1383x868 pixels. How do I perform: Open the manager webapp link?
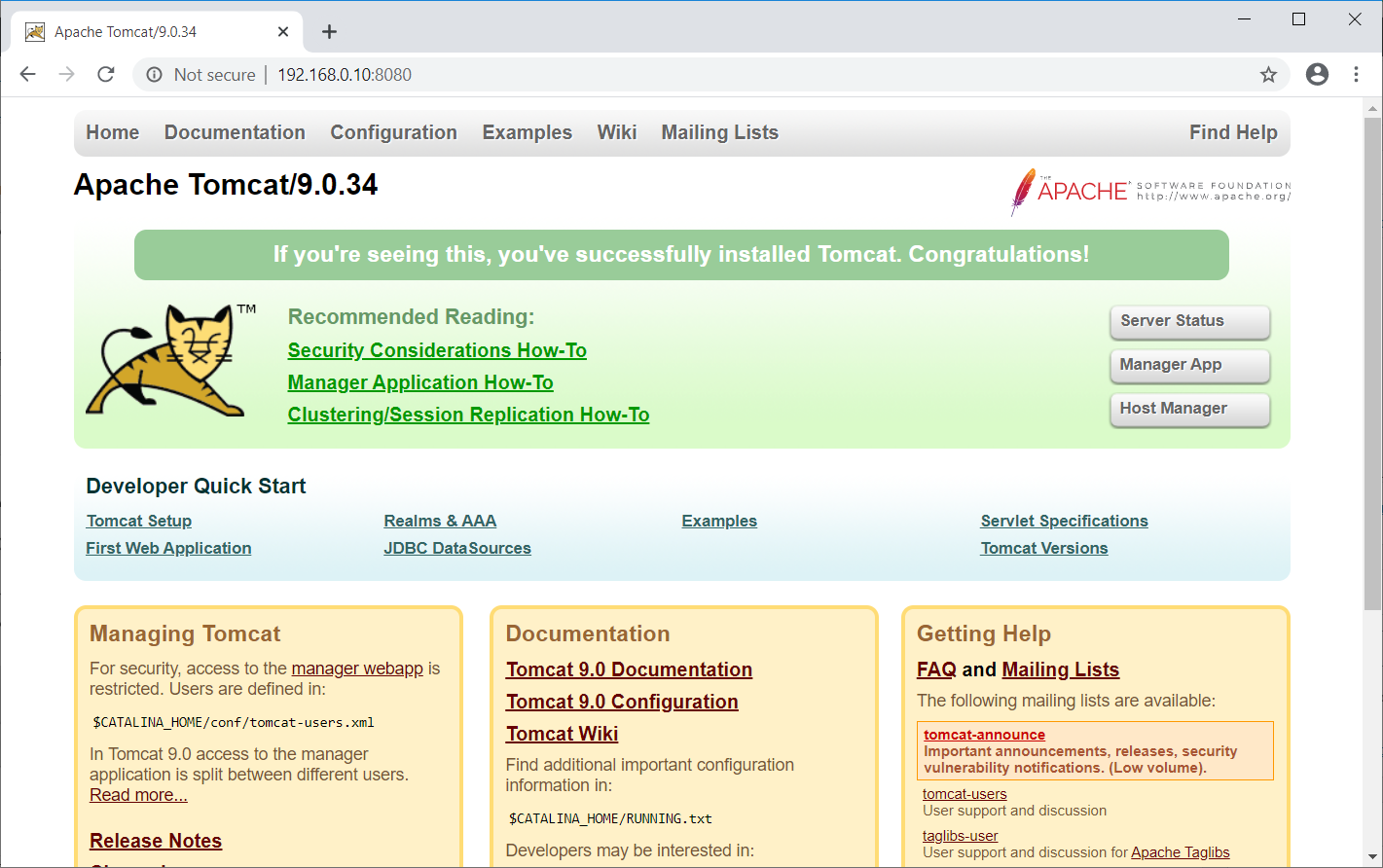[357, 669]
